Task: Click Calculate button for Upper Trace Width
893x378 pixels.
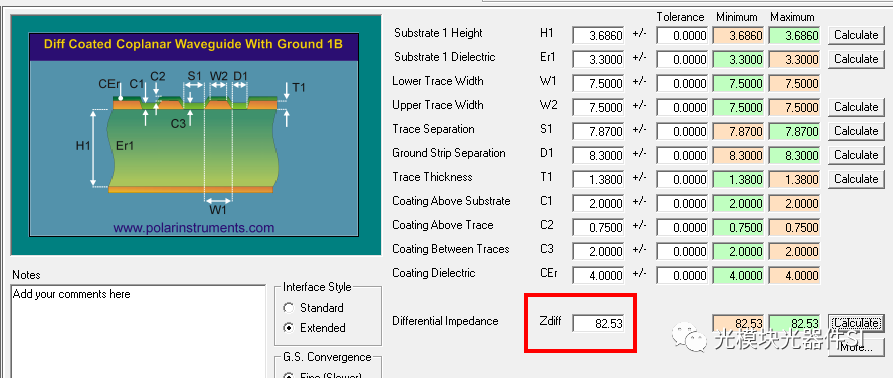Action: [x=856, y=106]
